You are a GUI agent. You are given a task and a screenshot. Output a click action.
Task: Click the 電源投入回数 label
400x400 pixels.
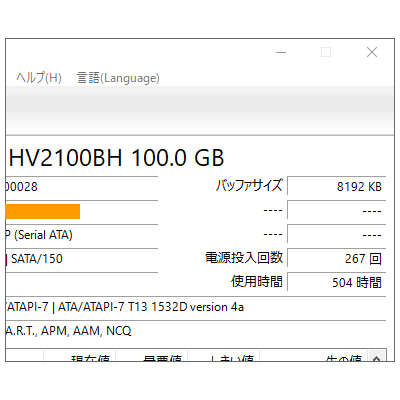click(244, 258)
